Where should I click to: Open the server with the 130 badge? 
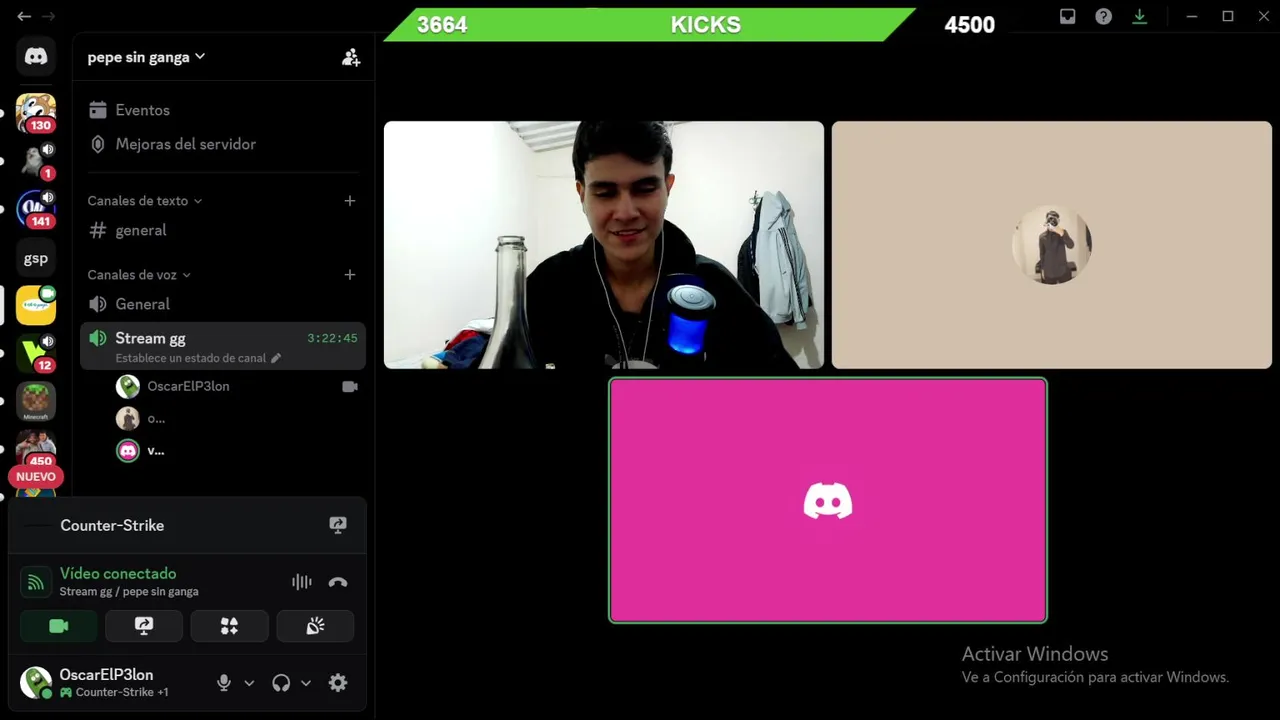[x=36, y=113]
